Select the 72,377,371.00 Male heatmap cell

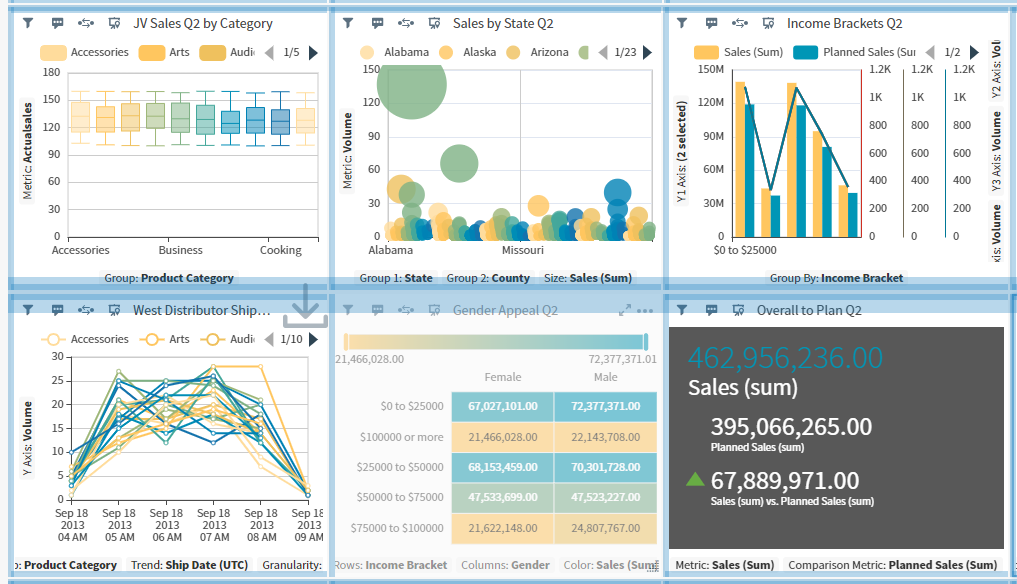[606, 406]
